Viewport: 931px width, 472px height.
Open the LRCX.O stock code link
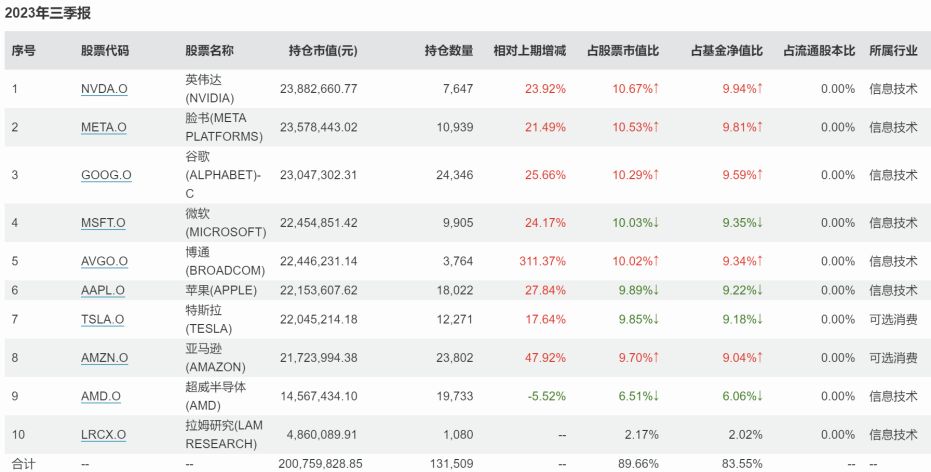click(103, 435)
